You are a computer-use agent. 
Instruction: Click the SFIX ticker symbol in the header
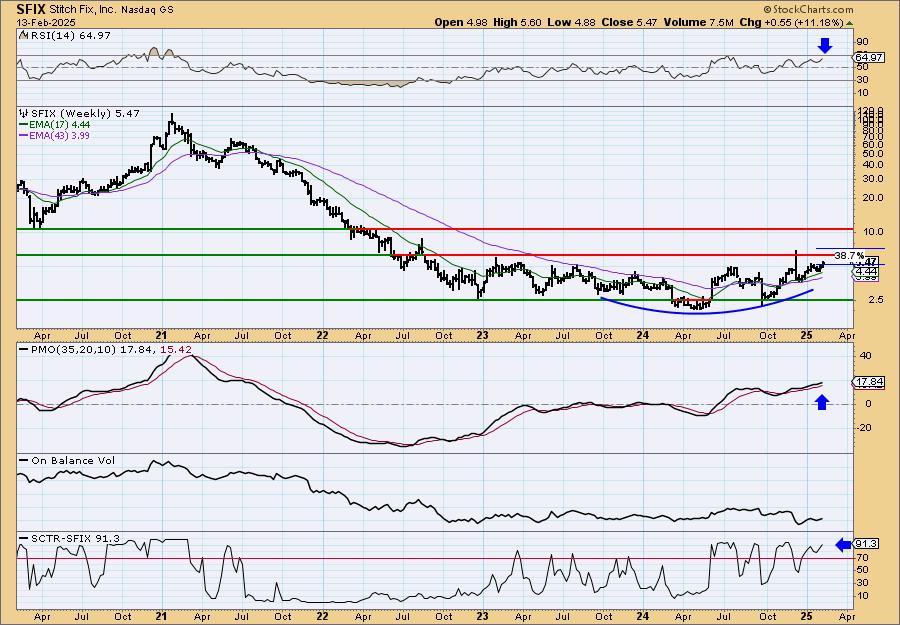point(30,9)
